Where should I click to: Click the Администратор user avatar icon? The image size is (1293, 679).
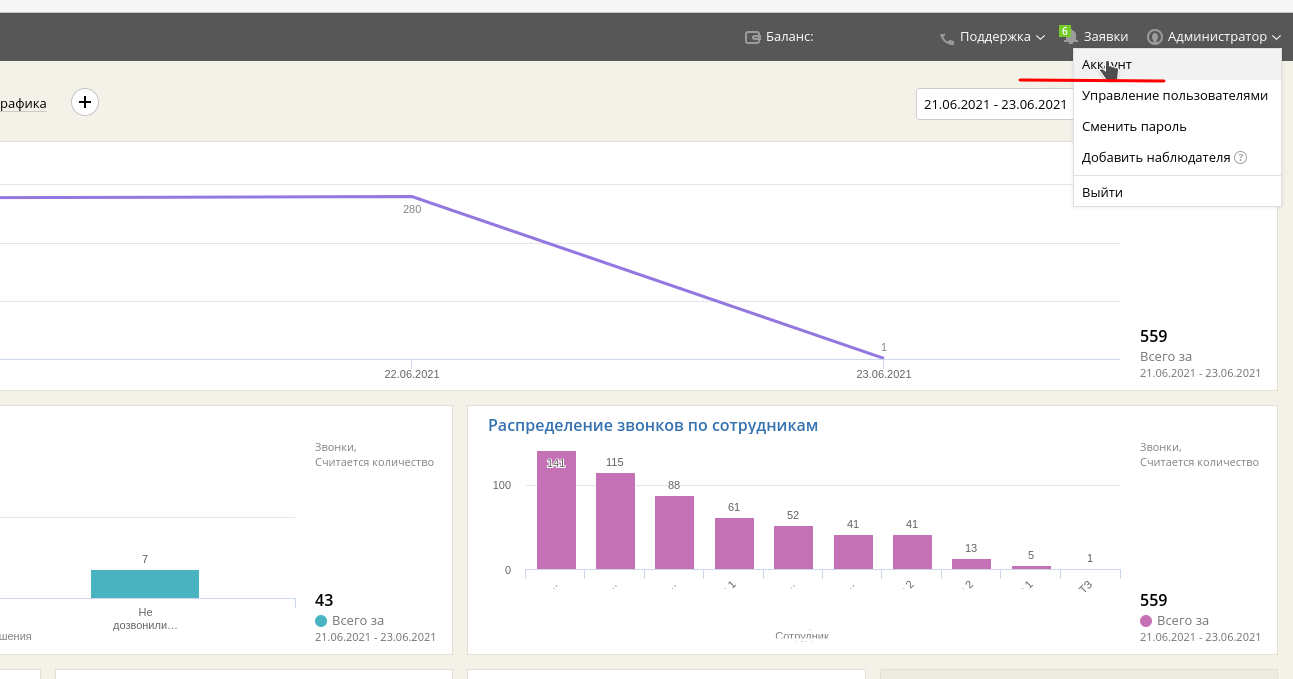pos(1155,37)
